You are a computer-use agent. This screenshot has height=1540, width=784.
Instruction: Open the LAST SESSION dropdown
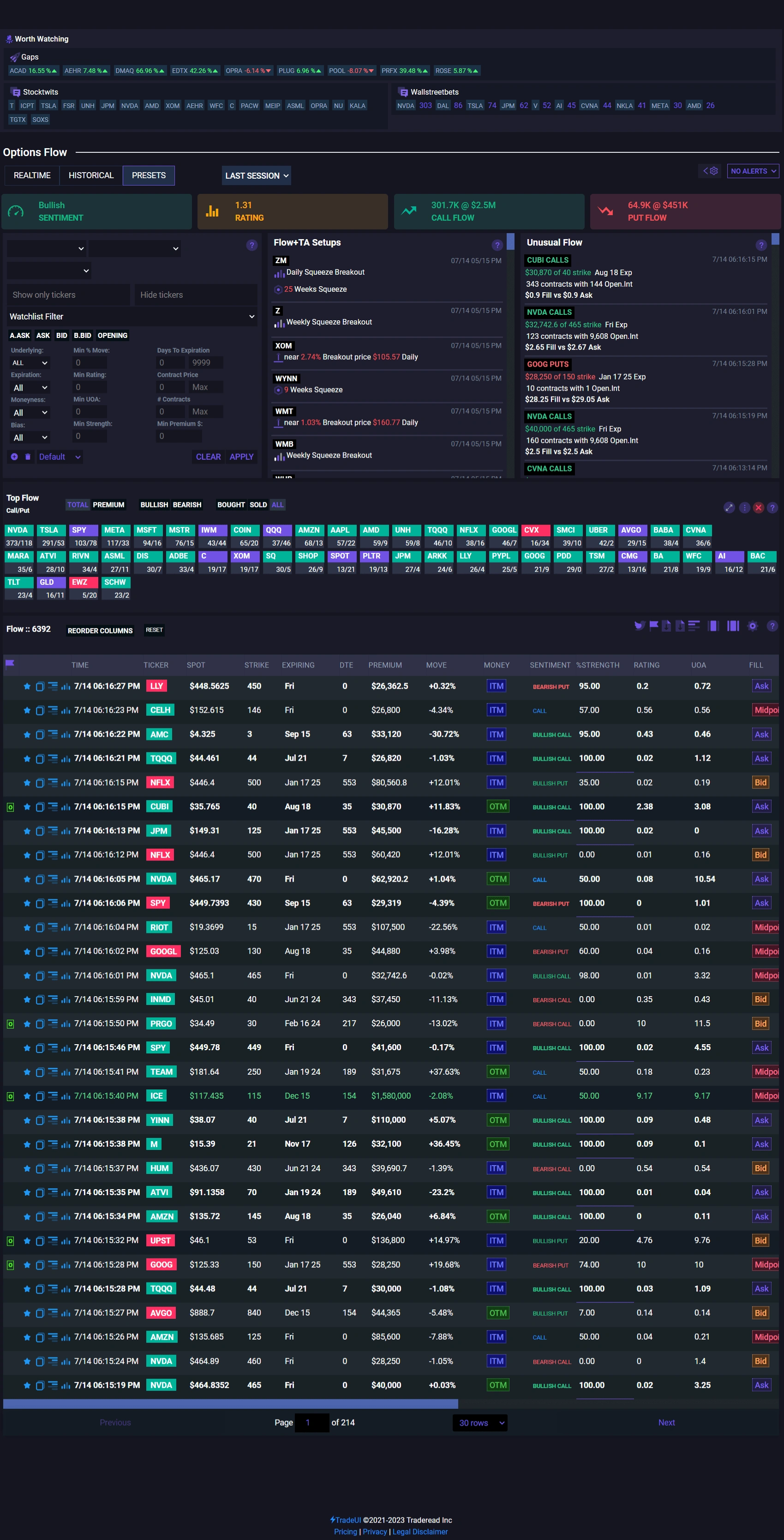point(257,176)
